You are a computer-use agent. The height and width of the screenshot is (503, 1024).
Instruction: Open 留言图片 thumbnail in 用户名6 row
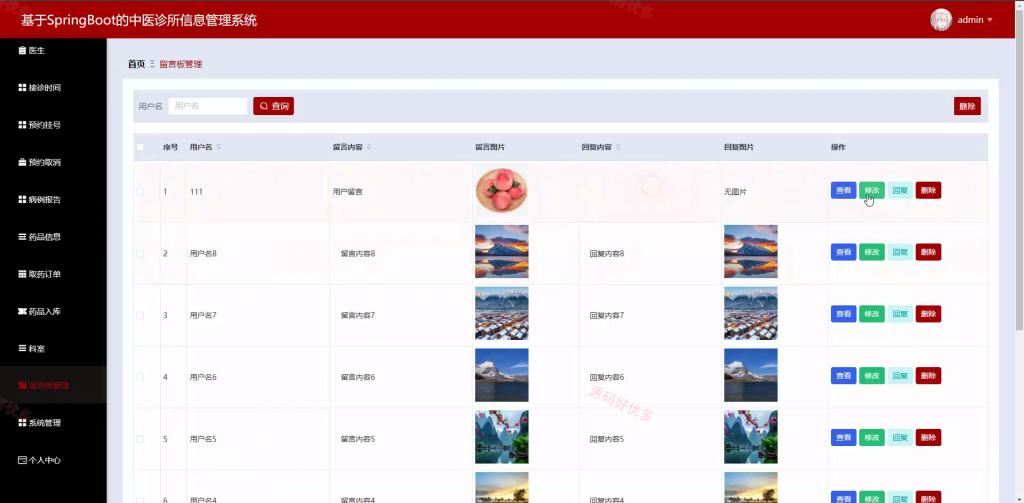(502, 375)
